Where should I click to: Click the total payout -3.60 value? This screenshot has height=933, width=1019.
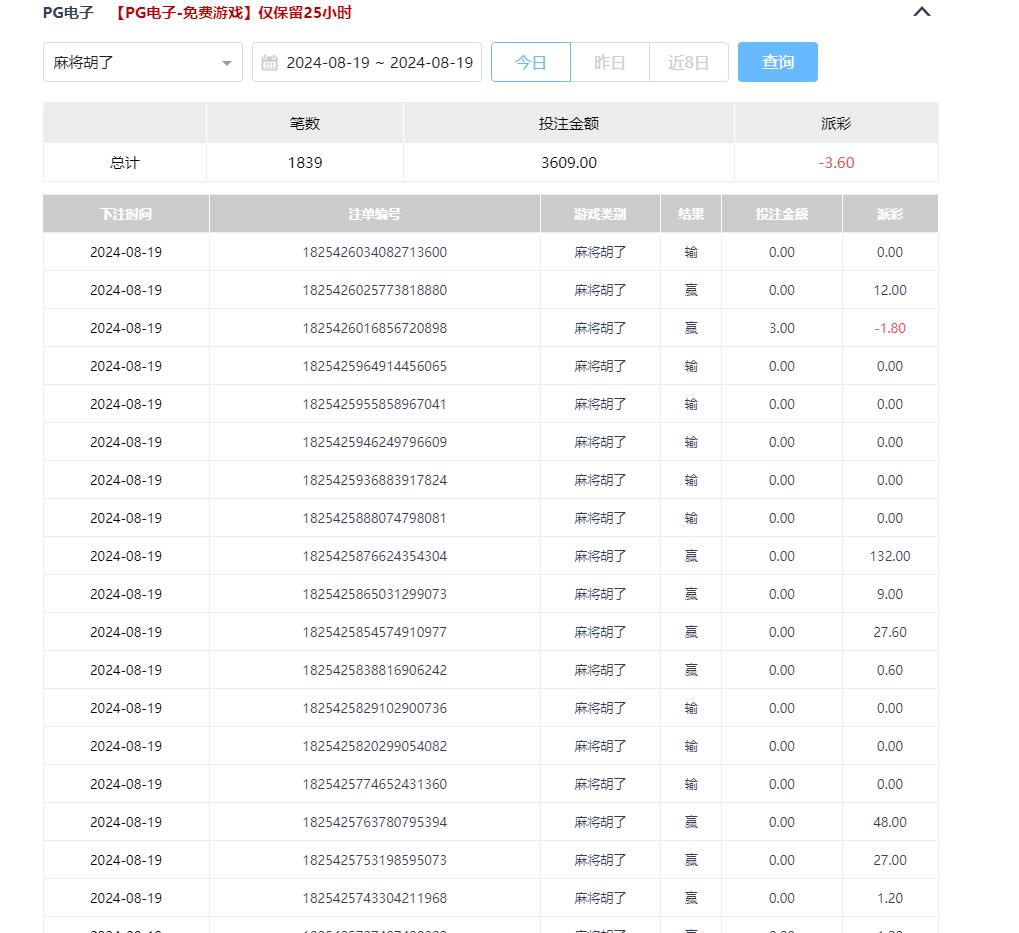[836, 162]
